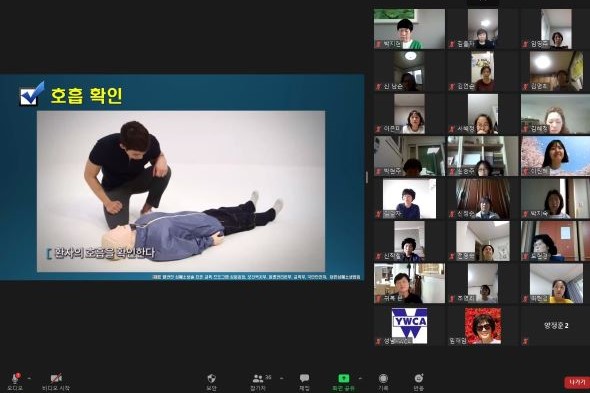Click the red Leave meeting button

(x=577, y=382)
